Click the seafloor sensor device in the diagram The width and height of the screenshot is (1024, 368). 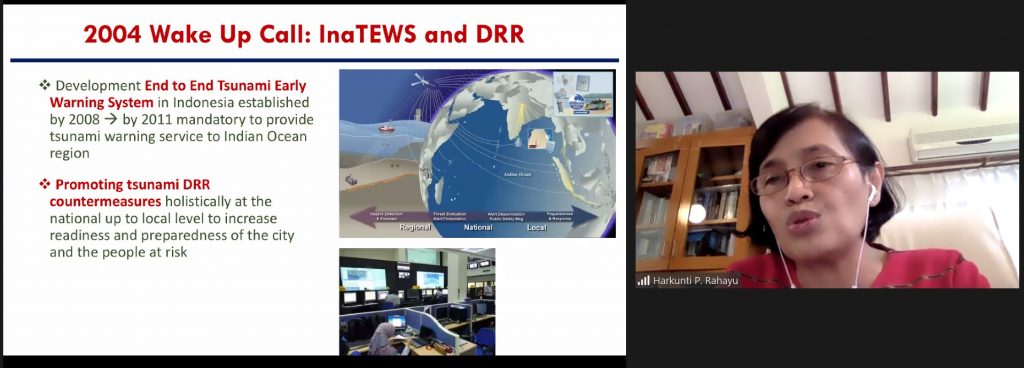coord(352,180)
